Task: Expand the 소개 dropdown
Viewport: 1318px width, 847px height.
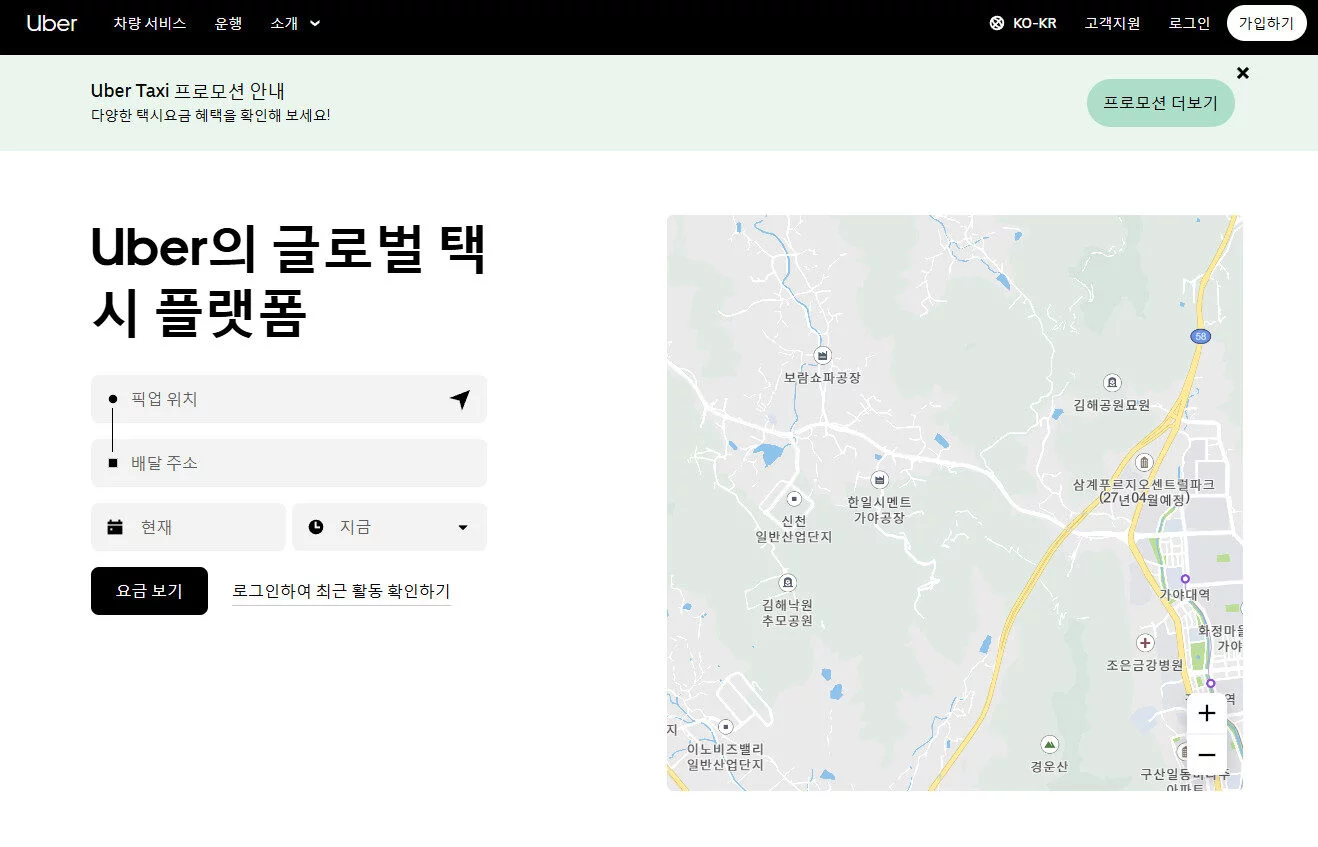Action: 295,23
